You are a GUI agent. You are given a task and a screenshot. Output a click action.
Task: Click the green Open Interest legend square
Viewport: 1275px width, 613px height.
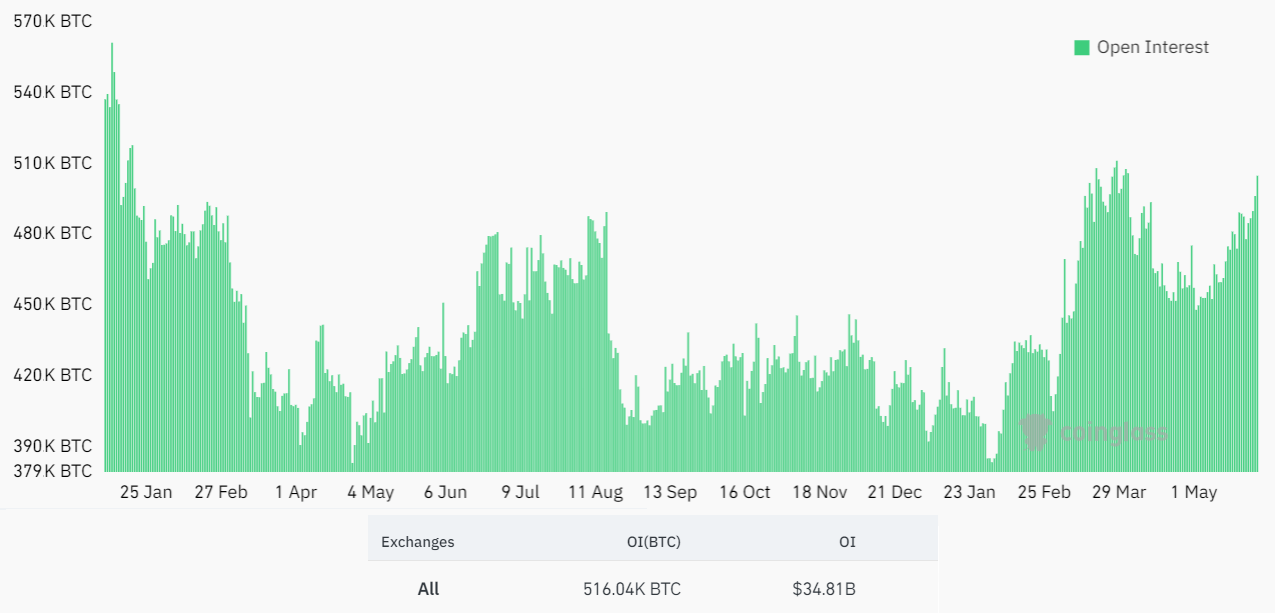[x=1081, y=47]
